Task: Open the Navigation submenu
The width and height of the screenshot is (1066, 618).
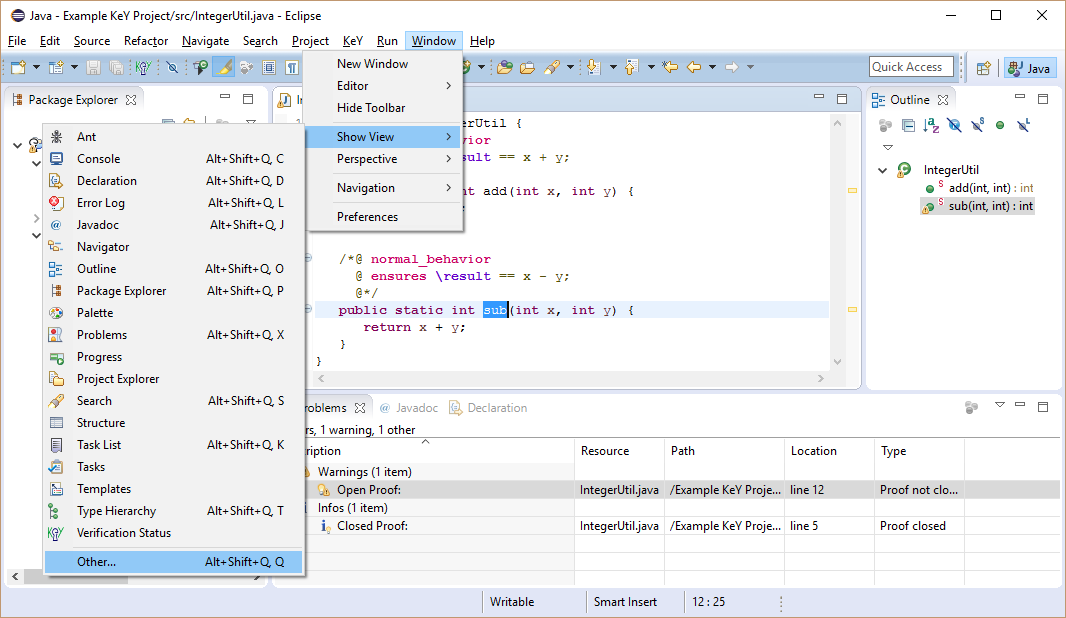Action: point(385,188)
